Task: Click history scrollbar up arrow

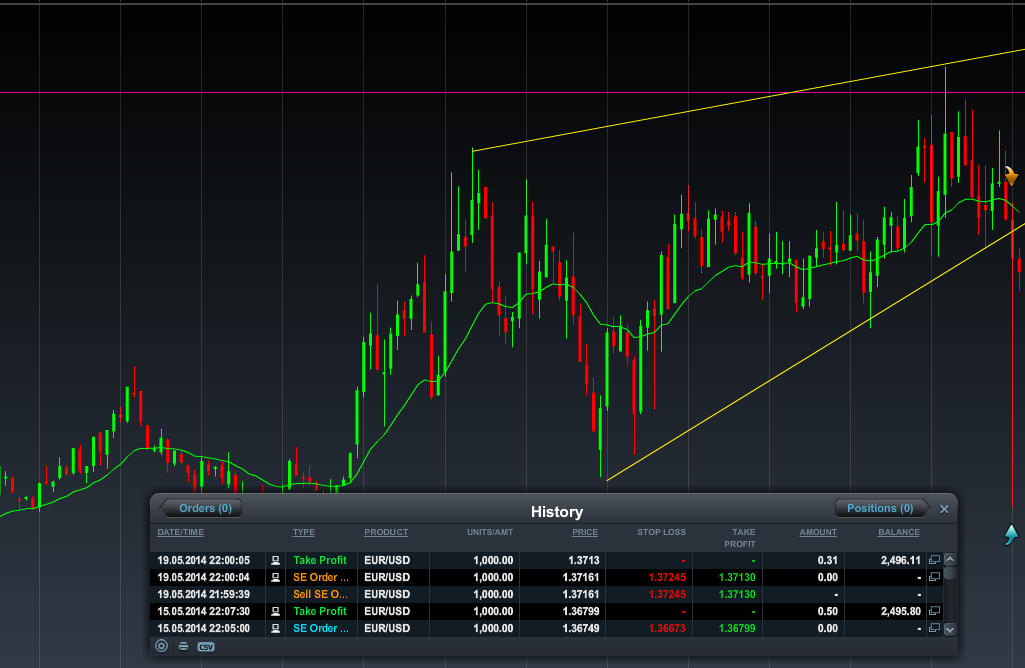Action: pyautogui.click(x=950, y=559)
